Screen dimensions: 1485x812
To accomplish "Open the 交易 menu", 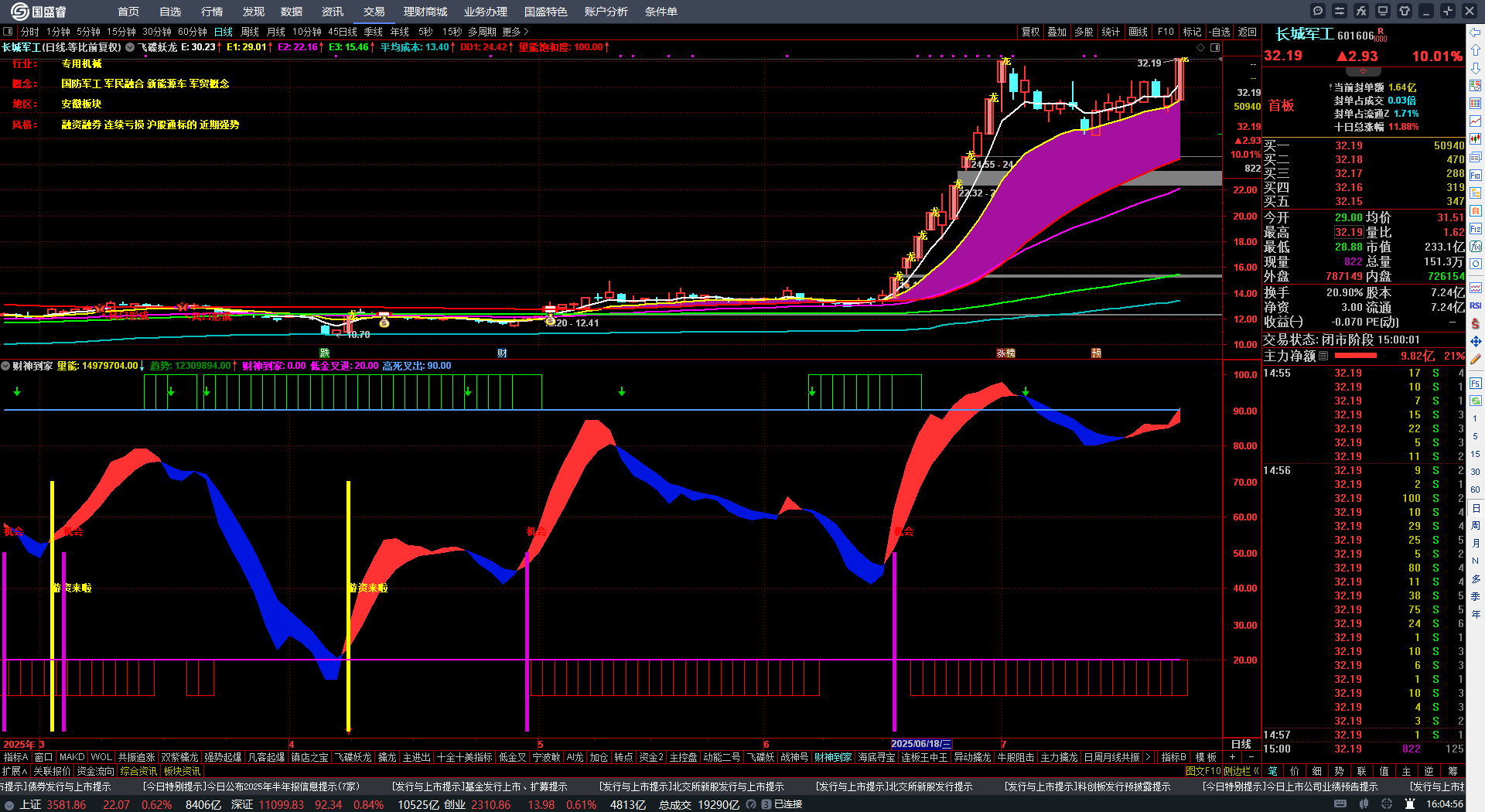I will [x=374, y=12].
